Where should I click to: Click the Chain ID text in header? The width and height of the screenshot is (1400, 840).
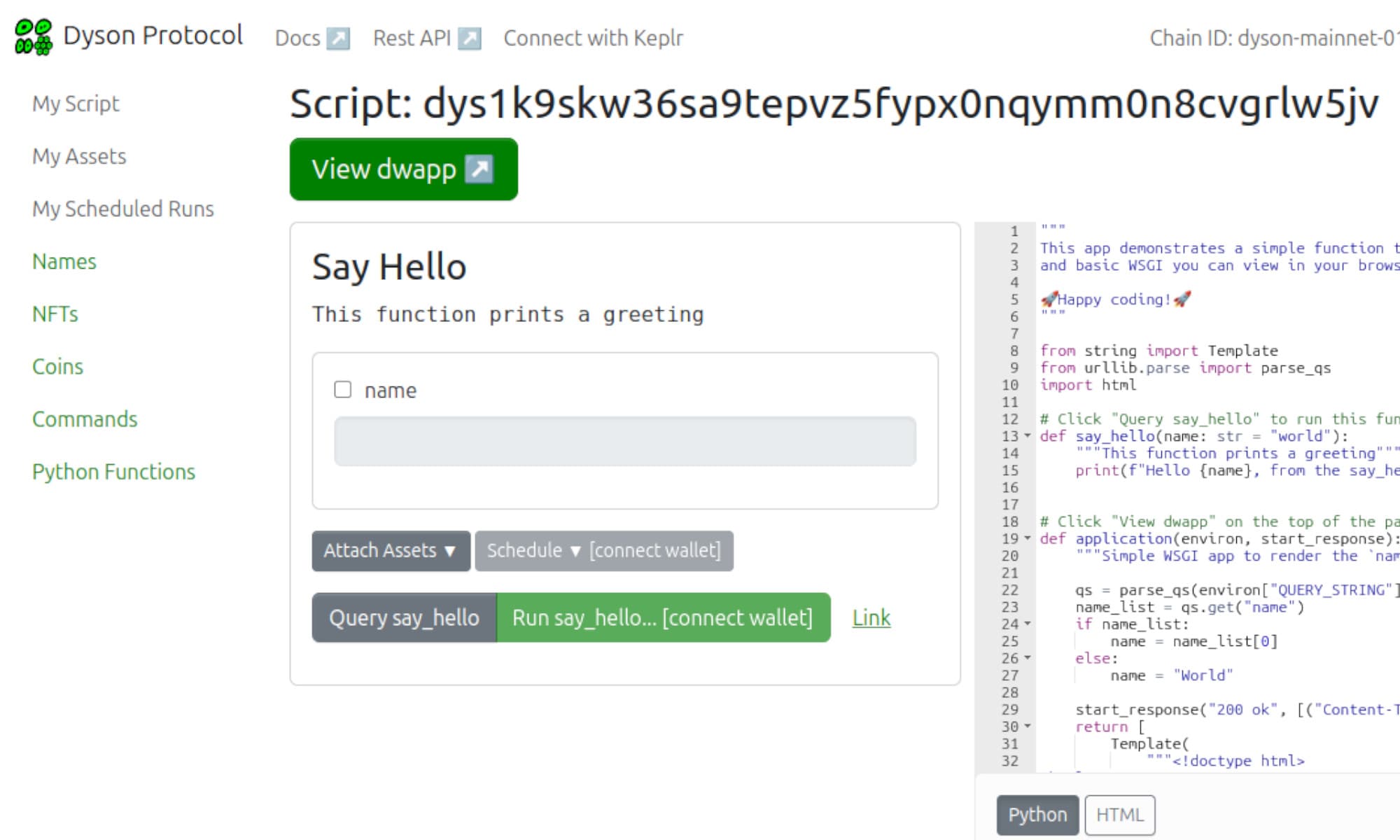(1274, 38)
